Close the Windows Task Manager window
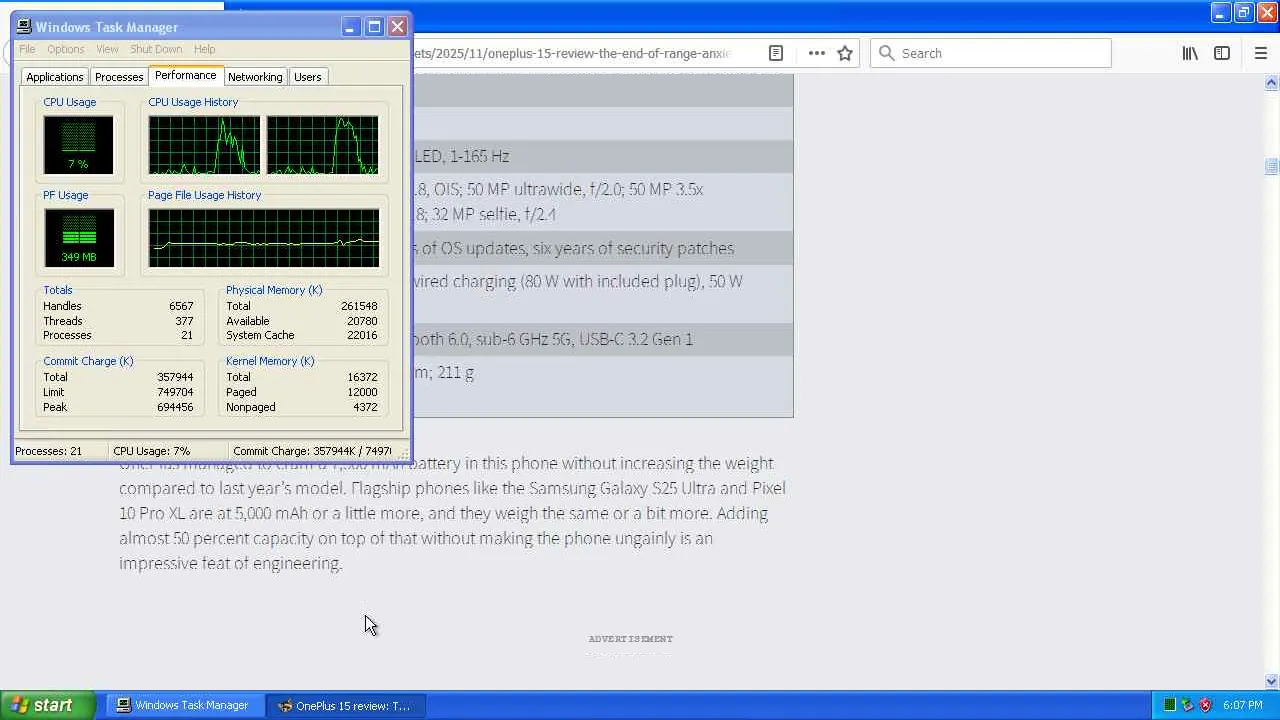The height and width of the screenshot is (720, 1280). click(x=397, y=27)
